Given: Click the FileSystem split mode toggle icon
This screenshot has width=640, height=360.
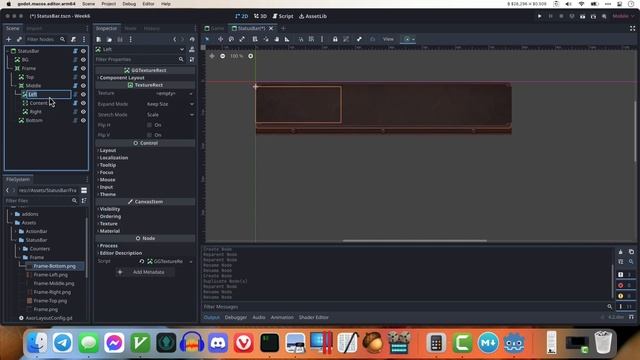Looking at the screenshot, I should point(84,190).
